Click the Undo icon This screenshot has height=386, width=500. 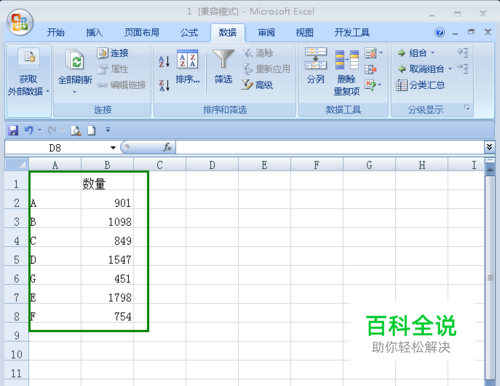[x=29, y=130]
